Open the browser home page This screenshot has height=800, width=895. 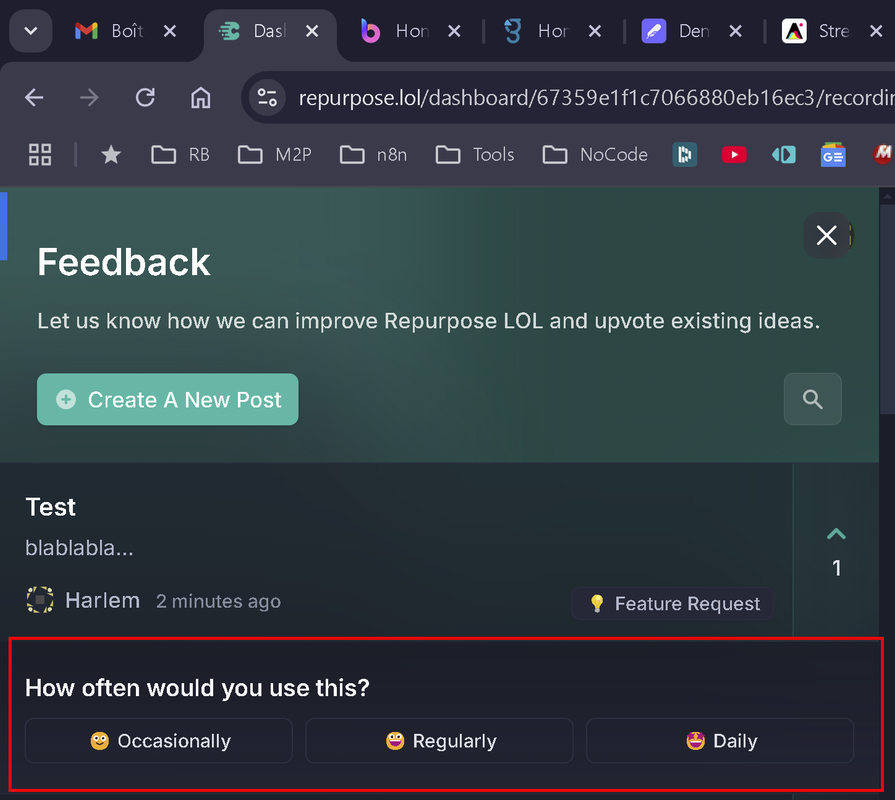200,98
